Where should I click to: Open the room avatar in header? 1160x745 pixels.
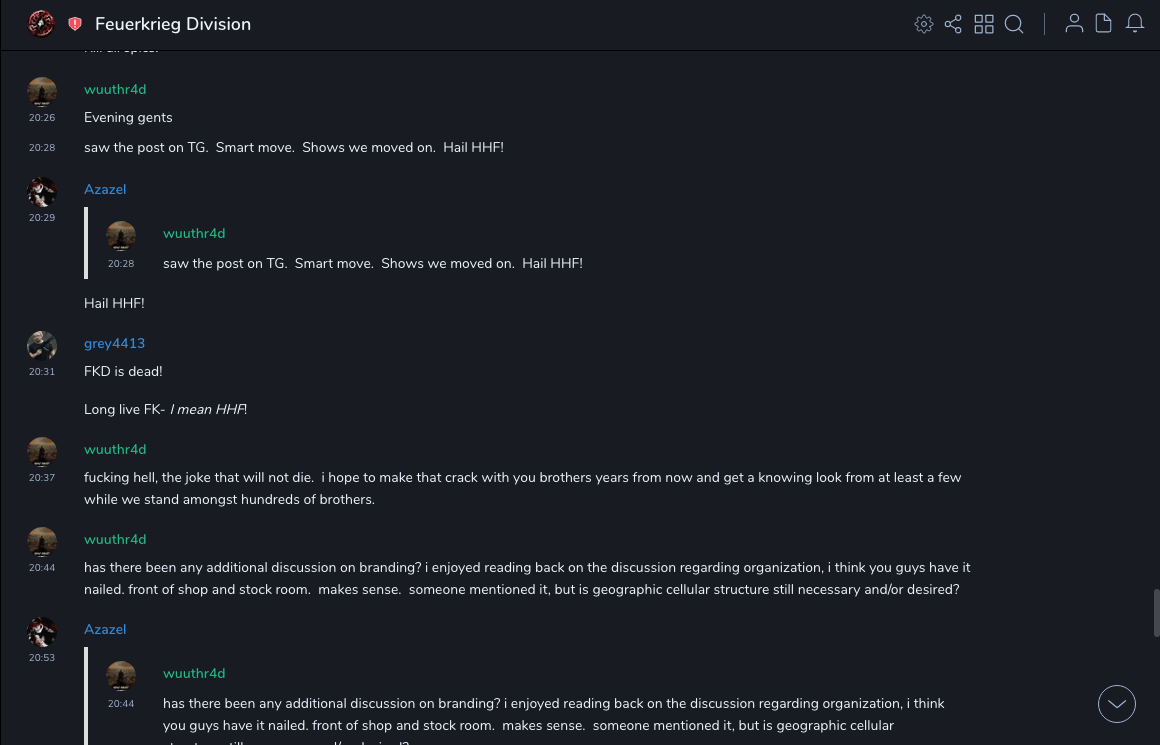pos(41,24)
